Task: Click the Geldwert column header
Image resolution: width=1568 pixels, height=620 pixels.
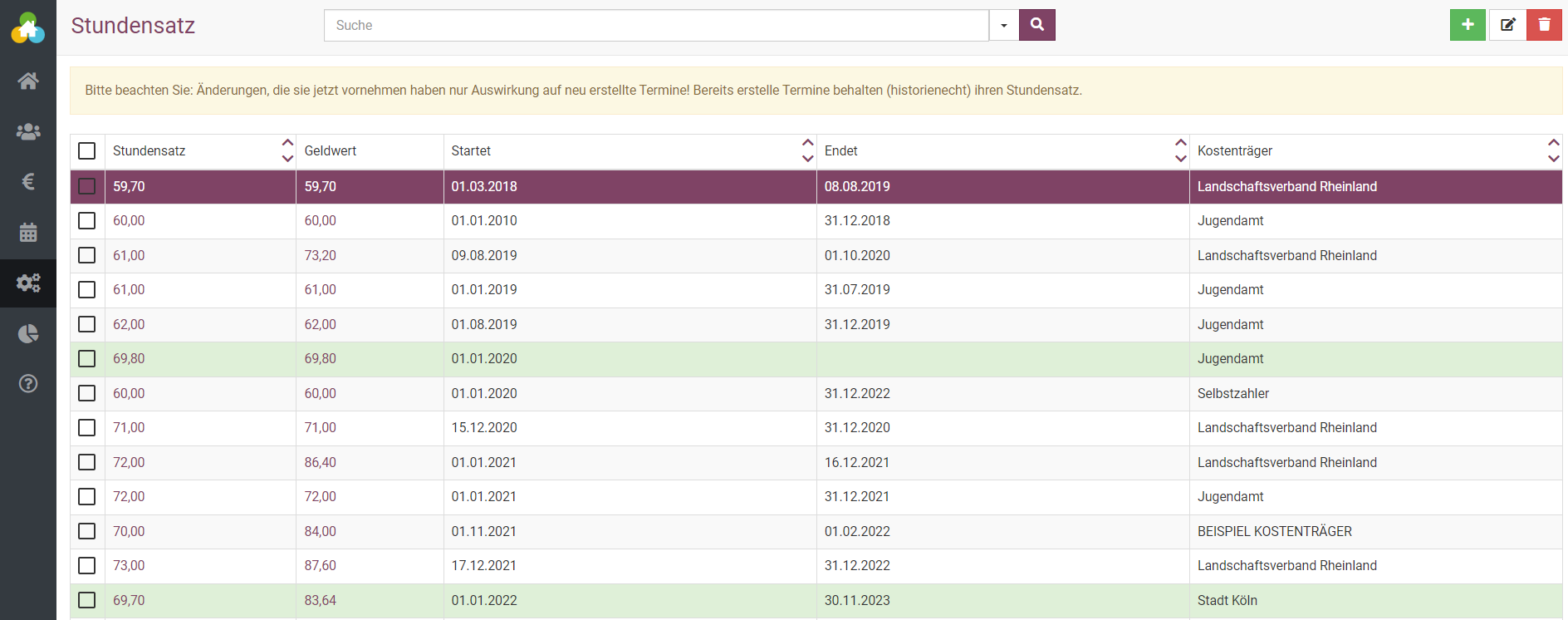Action: pyautogui.click(x=331, y=150)
